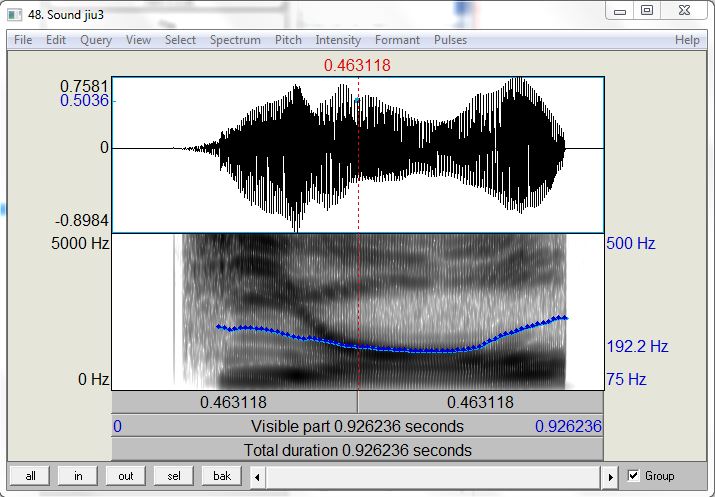Viewport: 715px width, 497px height.
Task: Open the Query menu
Action: point(96,40)
